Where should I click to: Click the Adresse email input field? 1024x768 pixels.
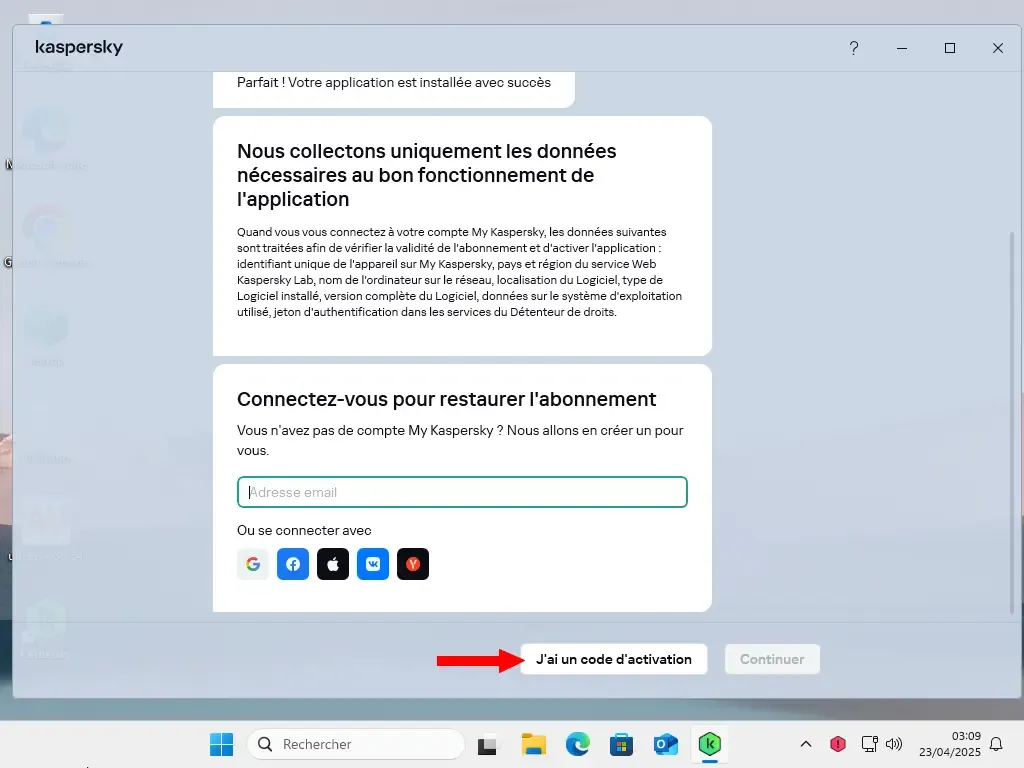pyautogui.click(x=462, y=492)
